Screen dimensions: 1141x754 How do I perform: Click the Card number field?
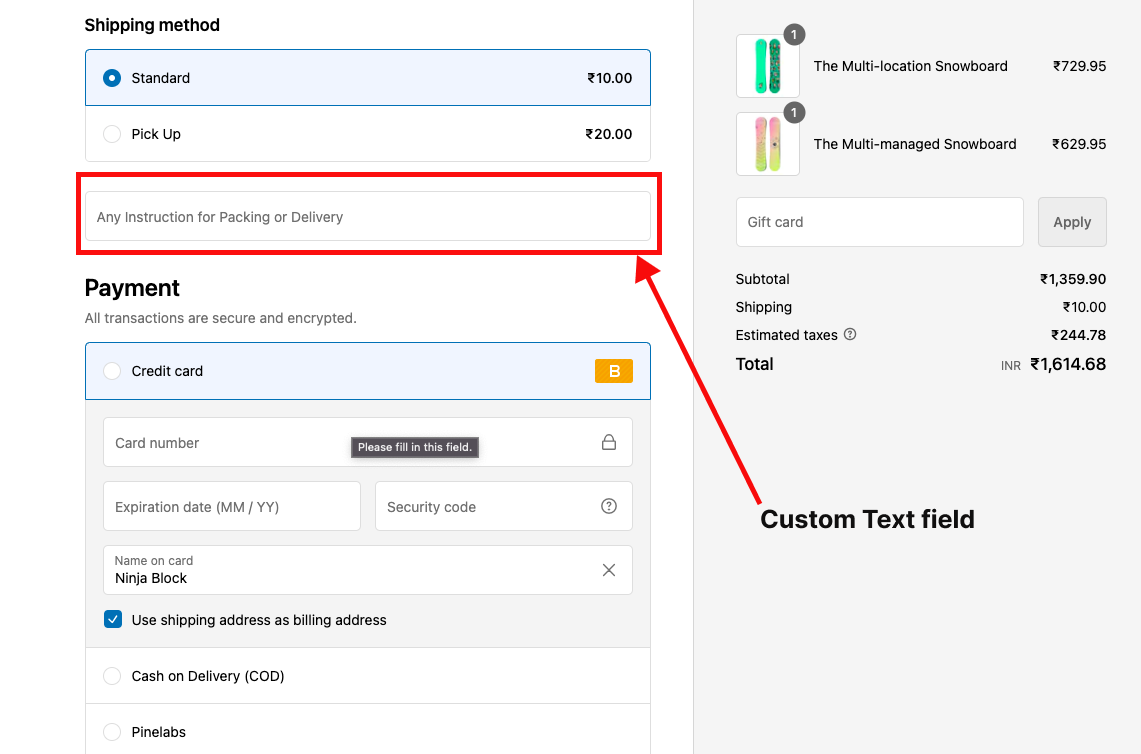coord(250,441)
